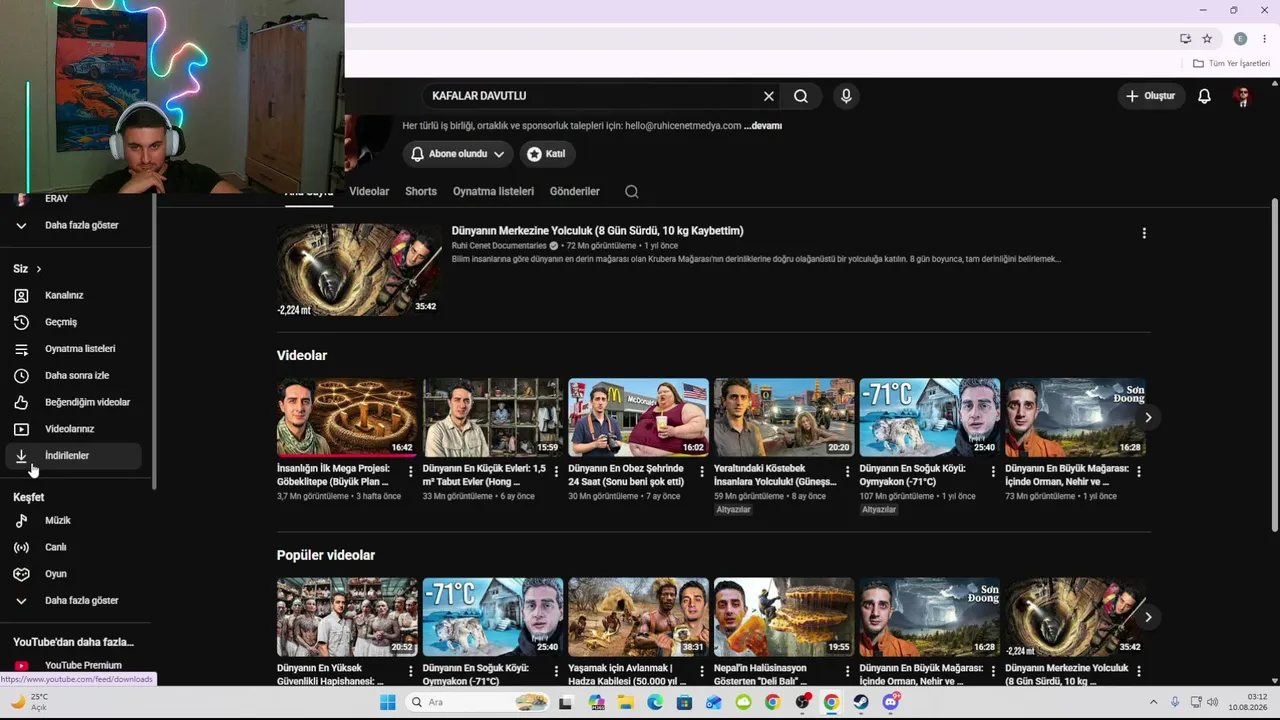Screen dimensions: 1280x720
Task: Open the ERAY subscription channel
Action: (x=72, y=200)
